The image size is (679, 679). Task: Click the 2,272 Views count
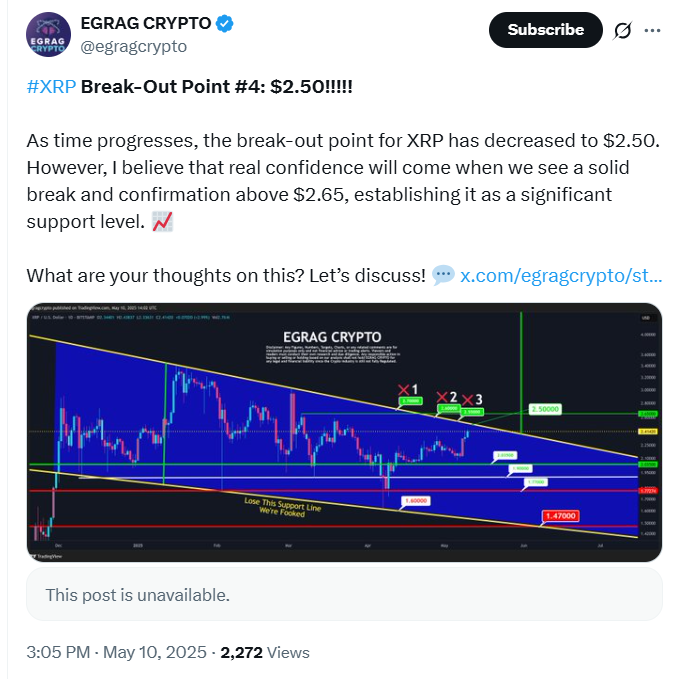pos(265,652)
